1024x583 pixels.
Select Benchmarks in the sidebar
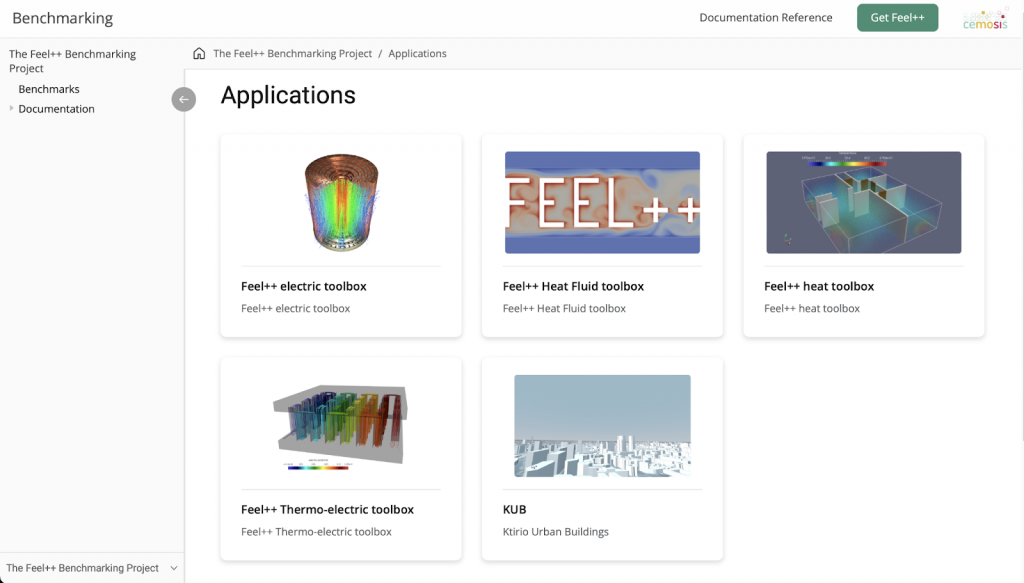49,89
